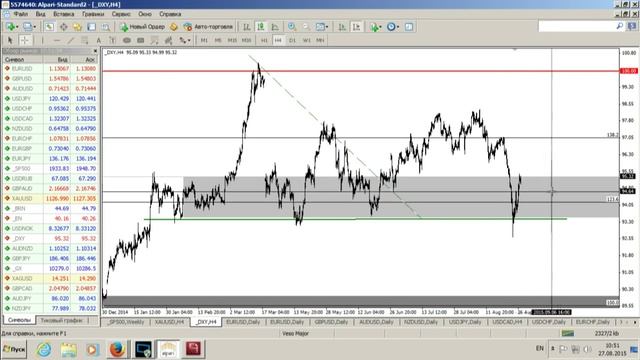
Task: Select the vertical line drawing tool
Action: (42, 40)
